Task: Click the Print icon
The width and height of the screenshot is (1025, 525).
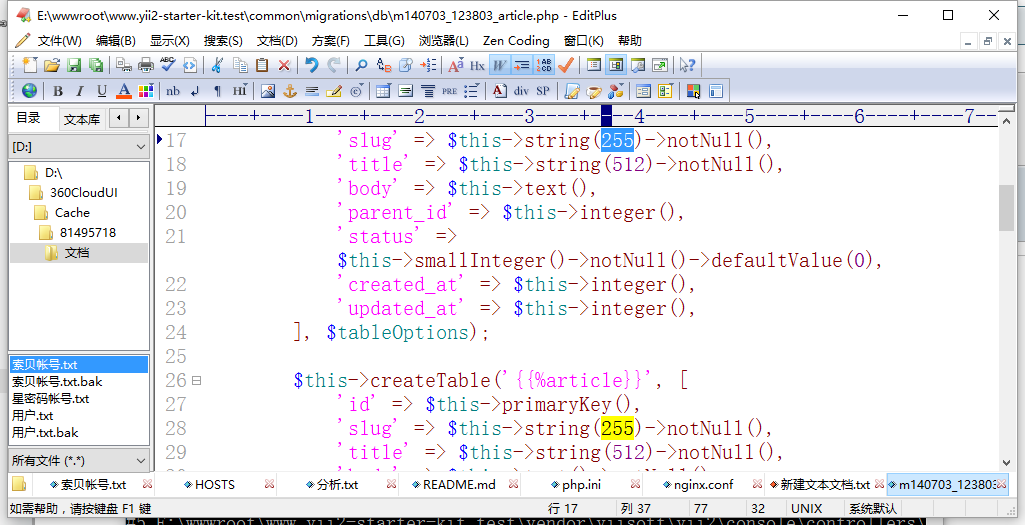Action: point(146,65)
